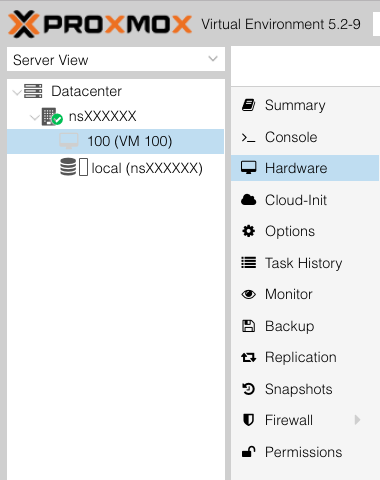Expand the Firewall submenu arrow
The image size is (380, 480).
357,420
